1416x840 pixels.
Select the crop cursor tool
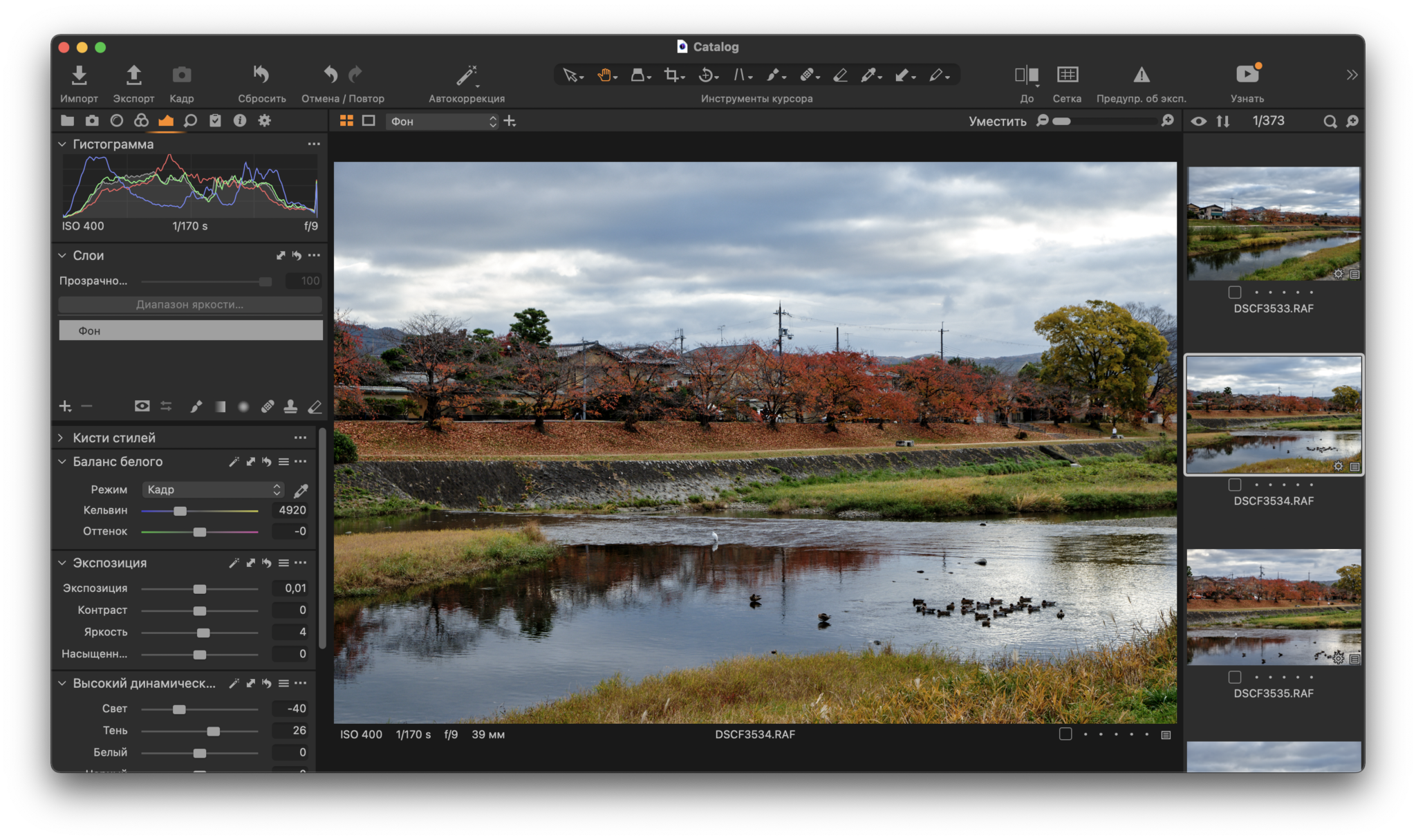[x=673, y=75]
